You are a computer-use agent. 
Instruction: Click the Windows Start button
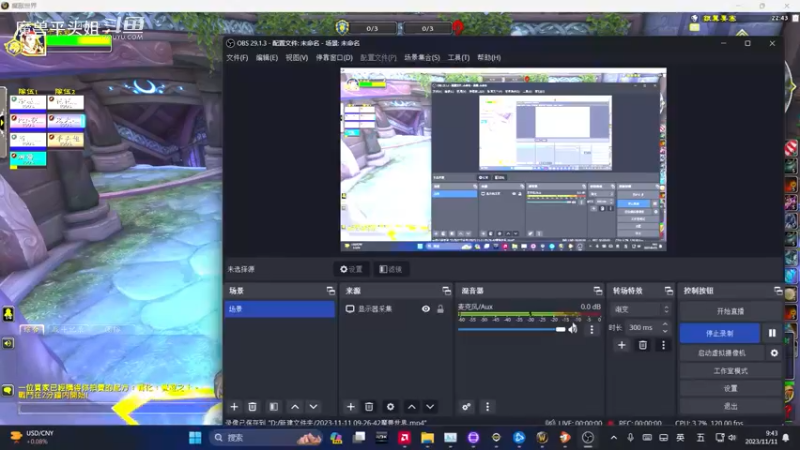[195, 438]
